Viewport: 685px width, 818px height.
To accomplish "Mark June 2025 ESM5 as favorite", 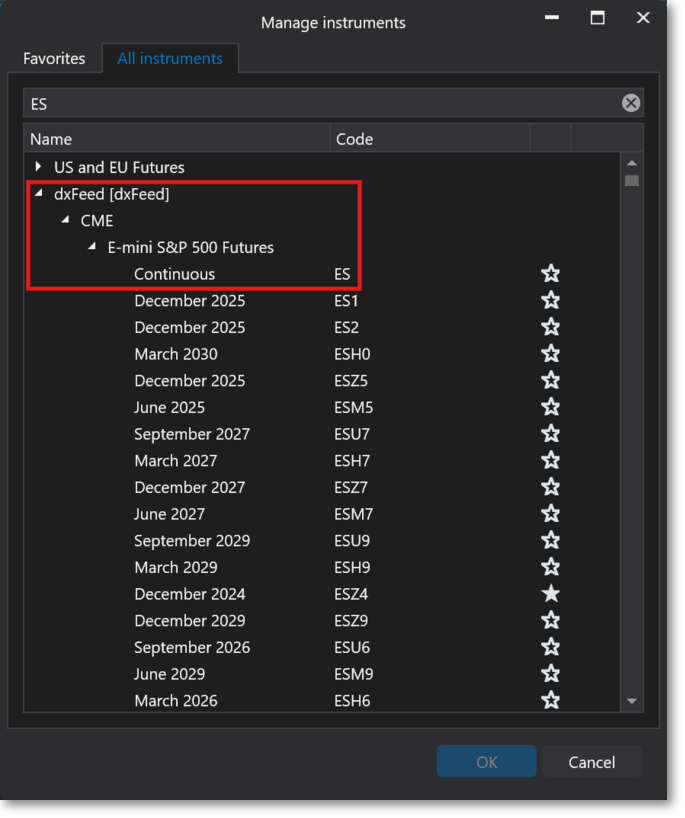I will 551,406.
